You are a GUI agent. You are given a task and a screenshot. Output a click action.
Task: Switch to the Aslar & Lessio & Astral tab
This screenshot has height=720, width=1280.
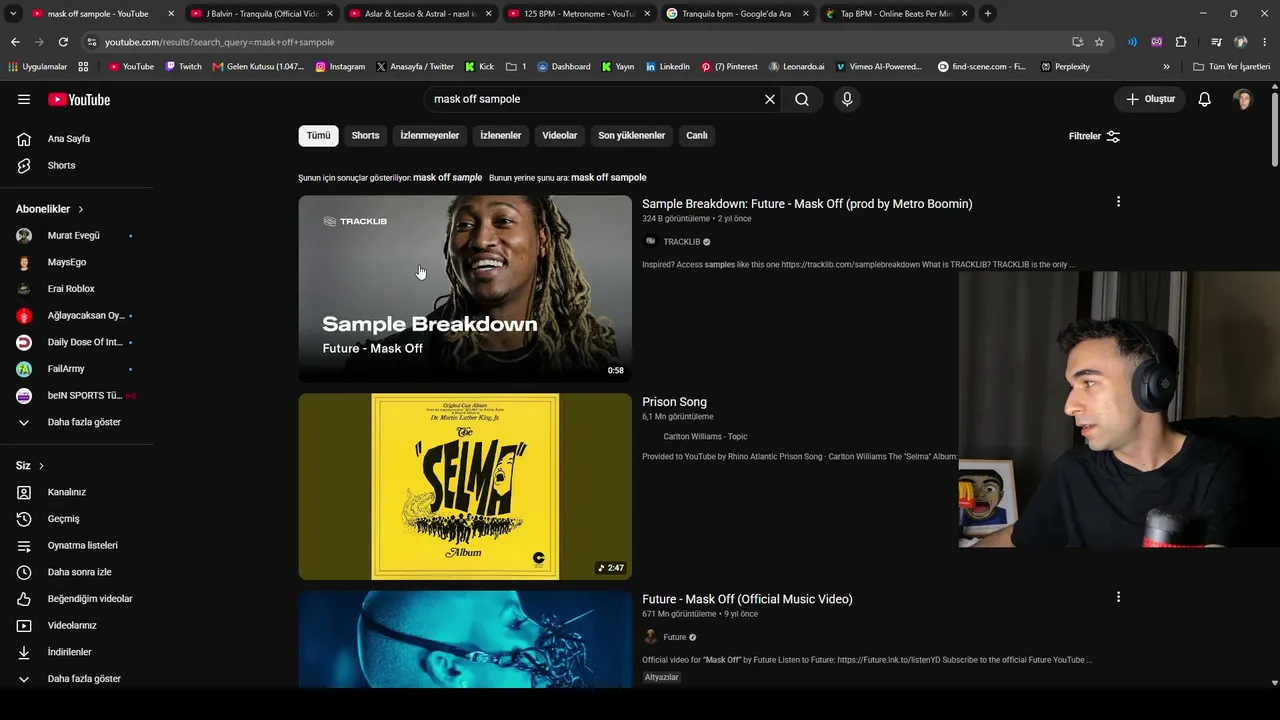tap(420, 13)
